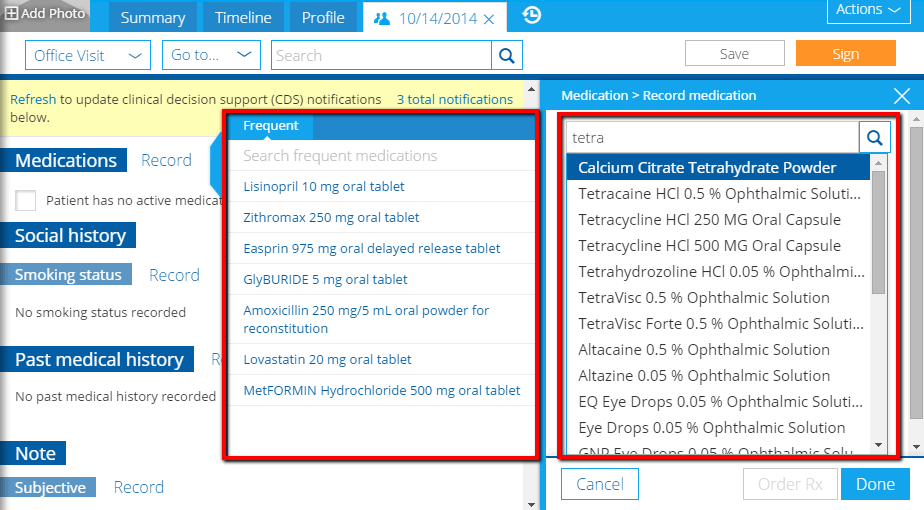The image size is (924, 510).
Task: Click the Refresh link for CDS notifications
Action: point(33,100)
